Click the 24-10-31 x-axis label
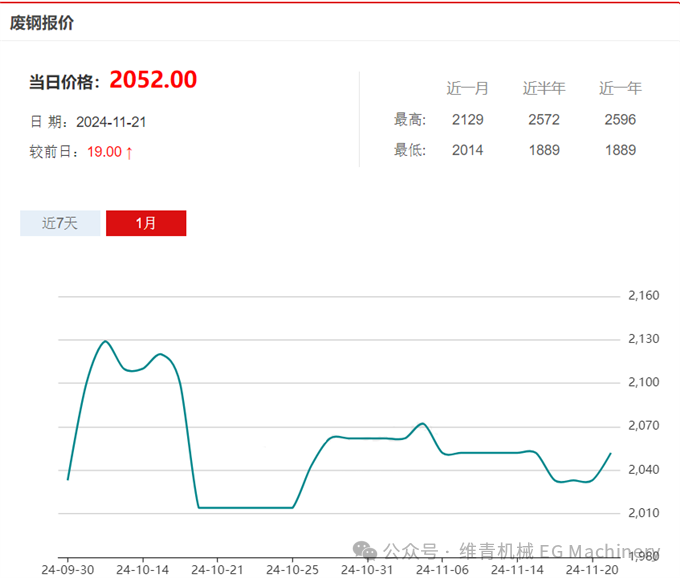 pyautogui.click(x=367, y=570)
